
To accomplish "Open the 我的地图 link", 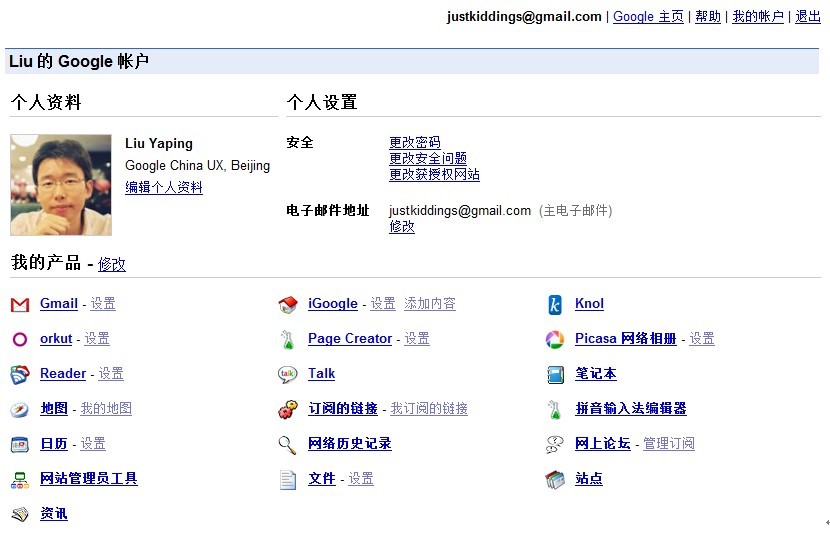I will pyautogui.click(x=106, y=408).
